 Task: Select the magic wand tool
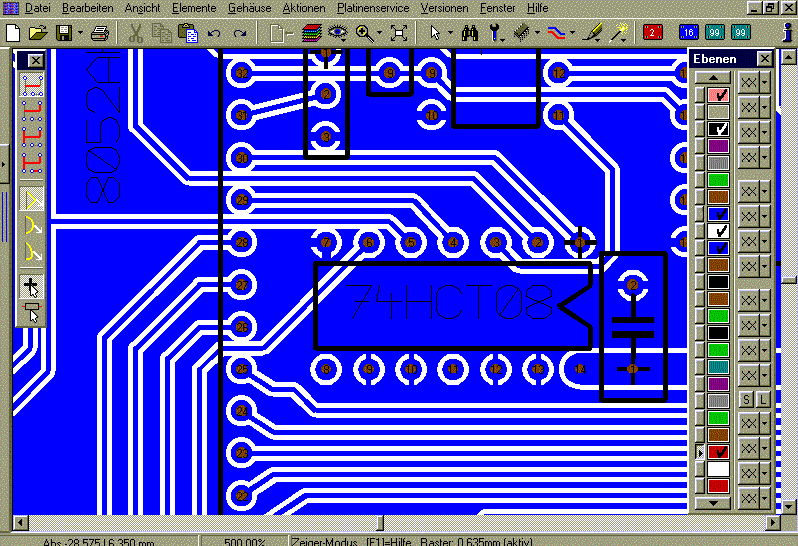click(618, 33)
